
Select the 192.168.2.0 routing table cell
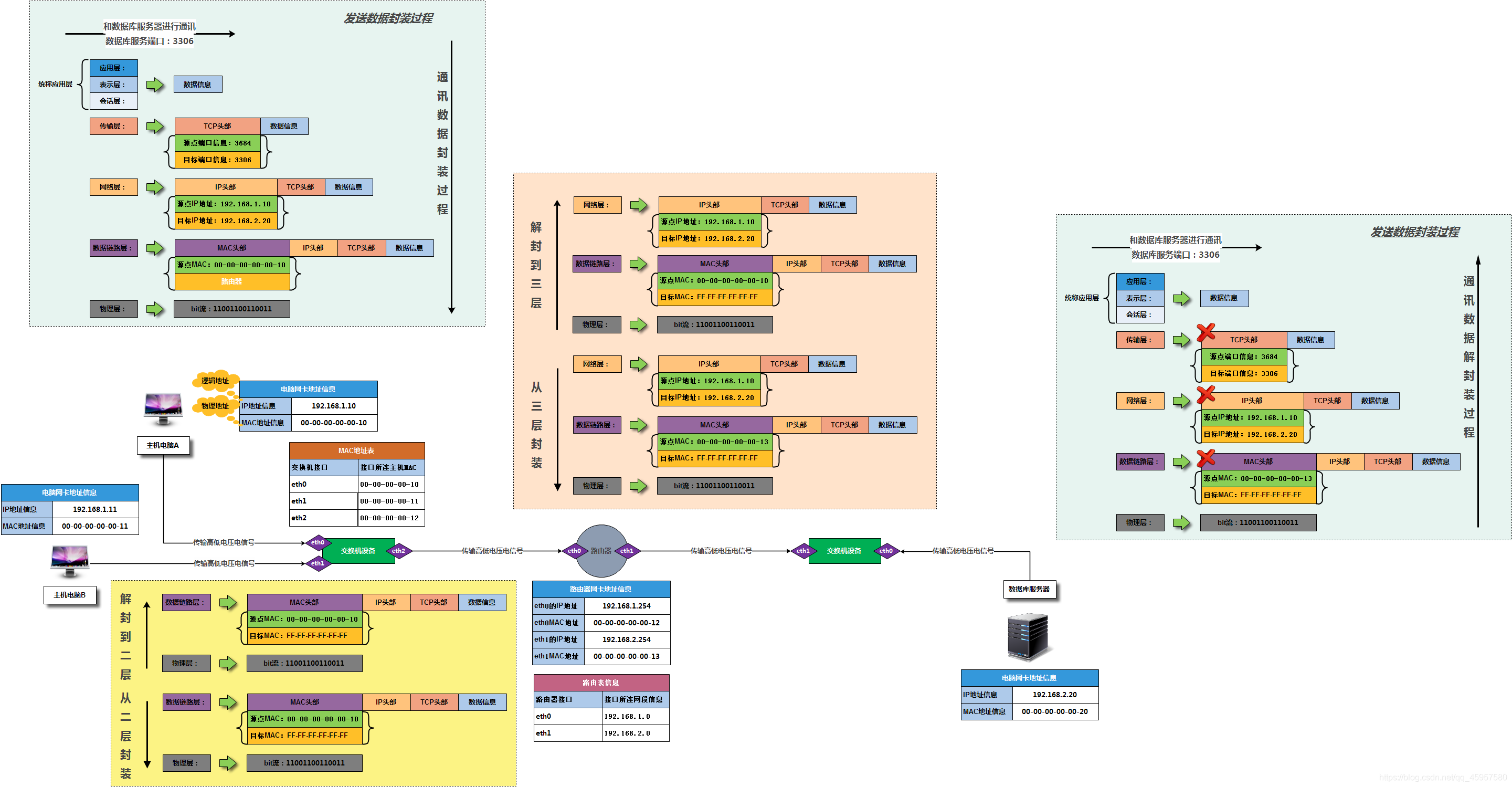pos(636,733)
